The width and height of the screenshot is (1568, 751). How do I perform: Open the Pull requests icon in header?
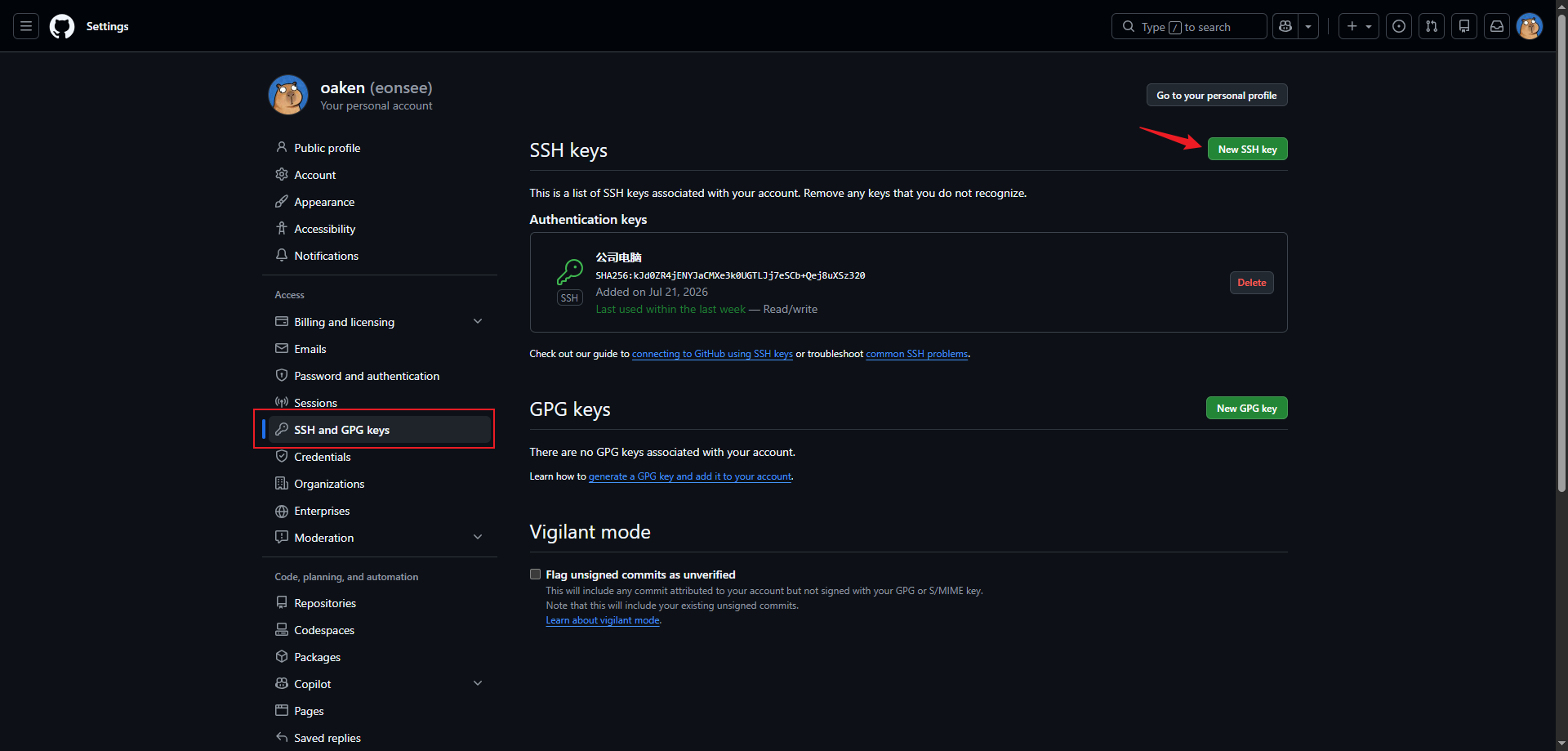(x=1432, y=26)
